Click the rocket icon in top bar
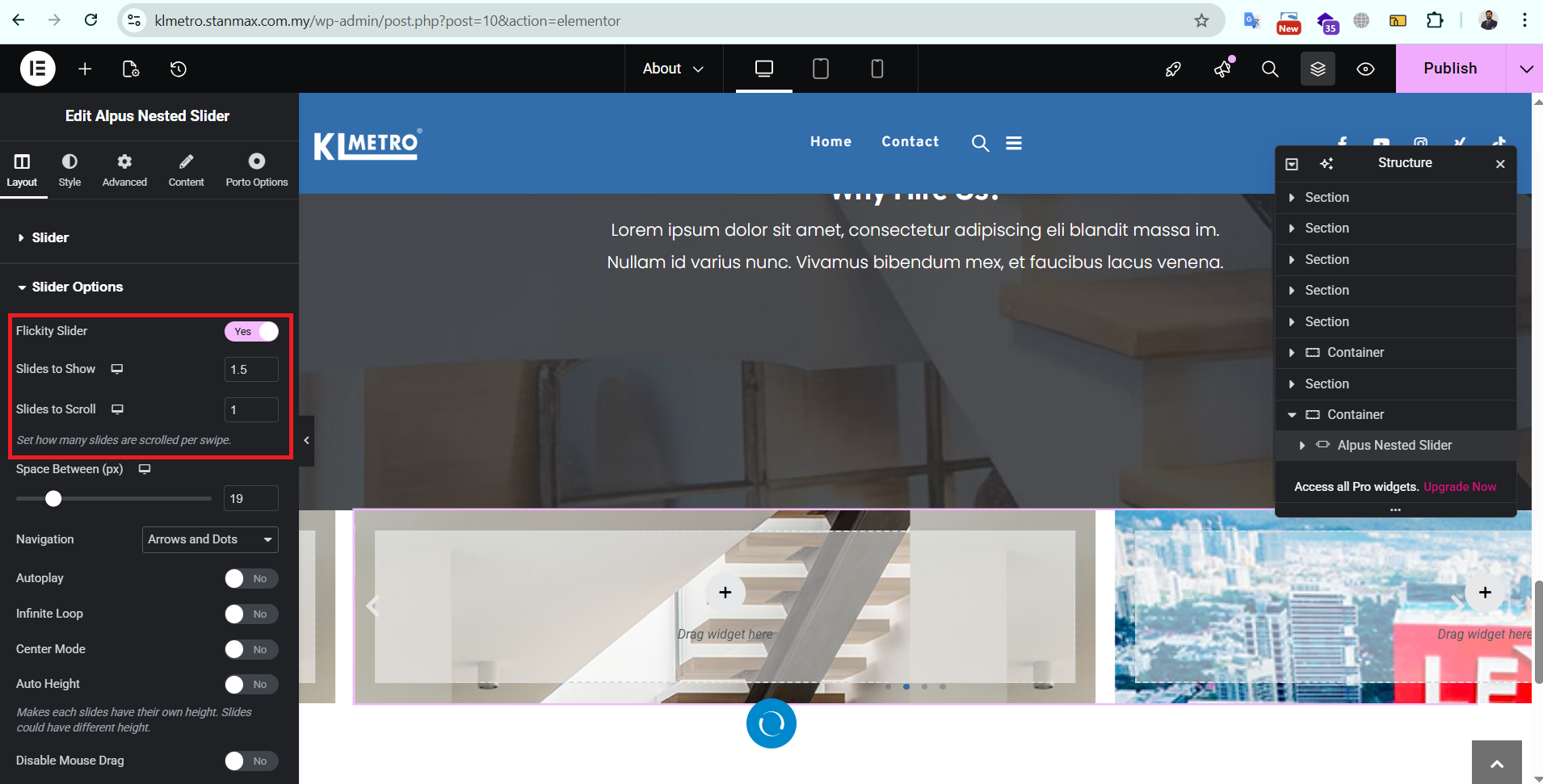The height and width of the screenshot is (784, 1543). coord(1173,69)
